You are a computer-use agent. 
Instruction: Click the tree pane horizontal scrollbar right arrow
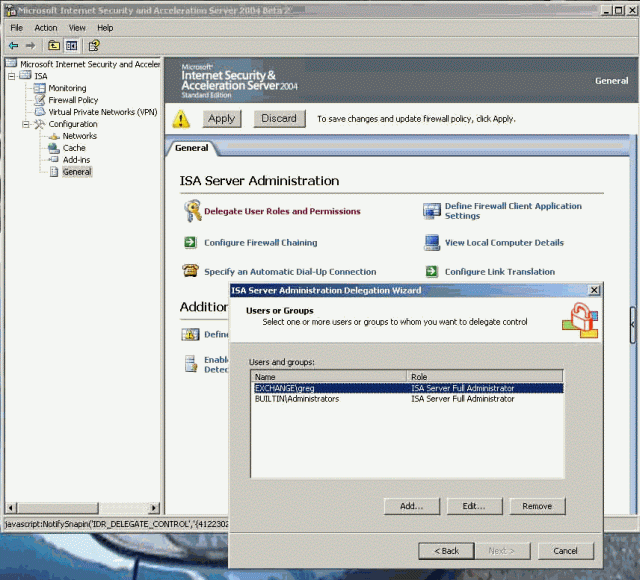click(154, 508)
